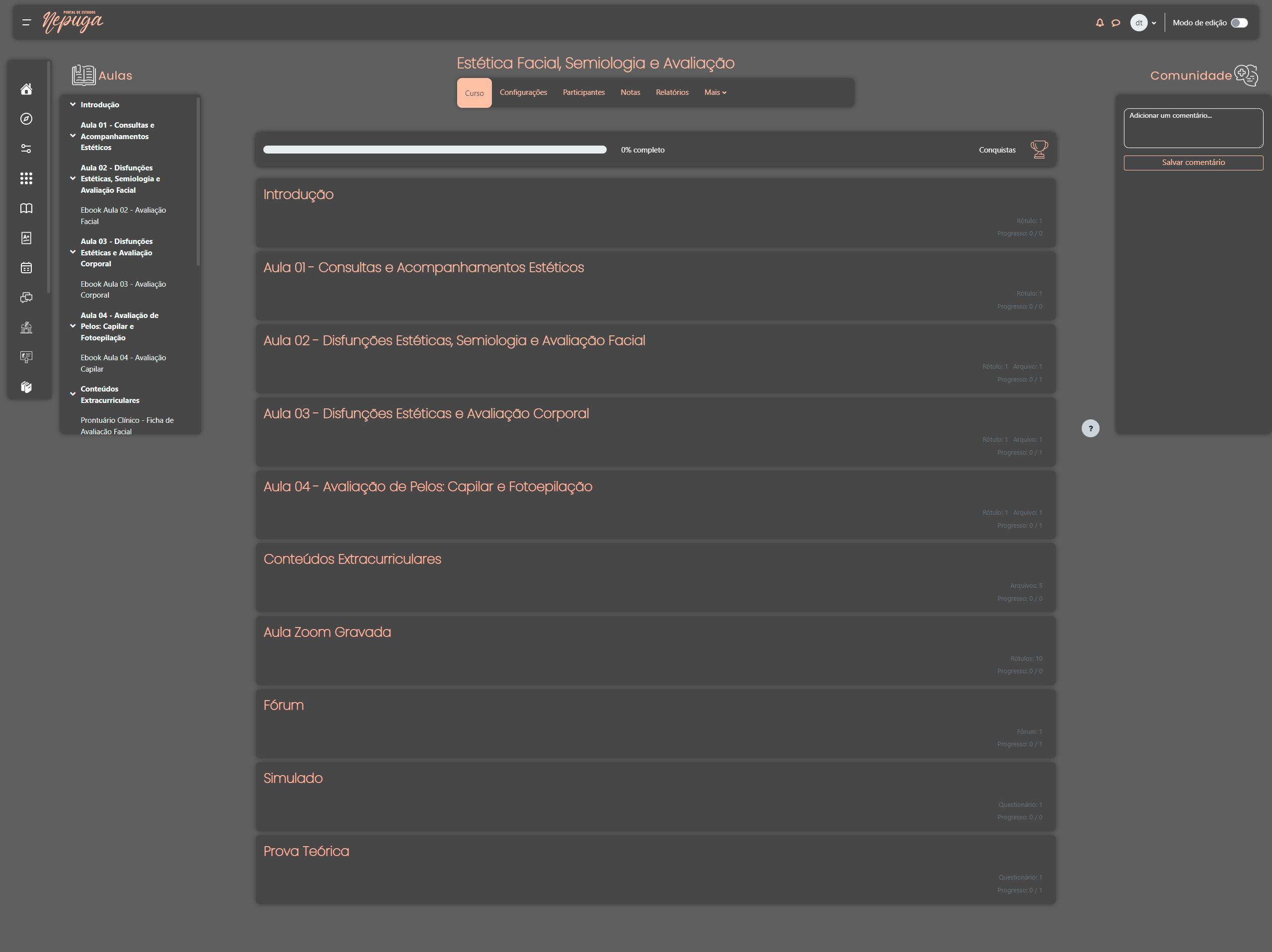Image resolution: width=1272 pixels, height=952 pixels.
Task: Collapse Aula 04 chevron in Aulas tree
Action: [x=73, y=326]
